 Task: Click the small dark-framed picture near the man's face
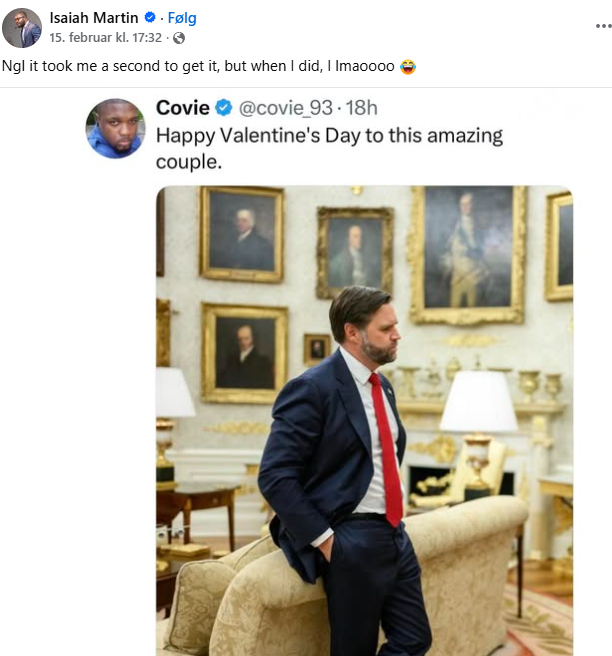tap(316, 348)
